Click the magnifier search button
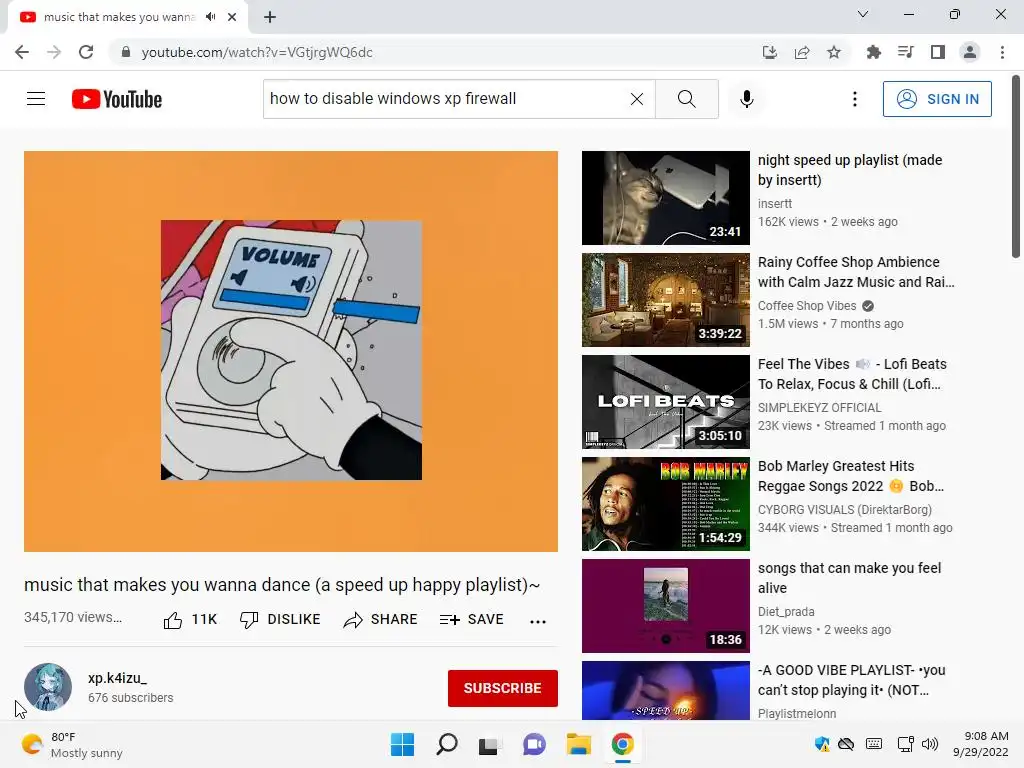 click(x=686, y=99)
